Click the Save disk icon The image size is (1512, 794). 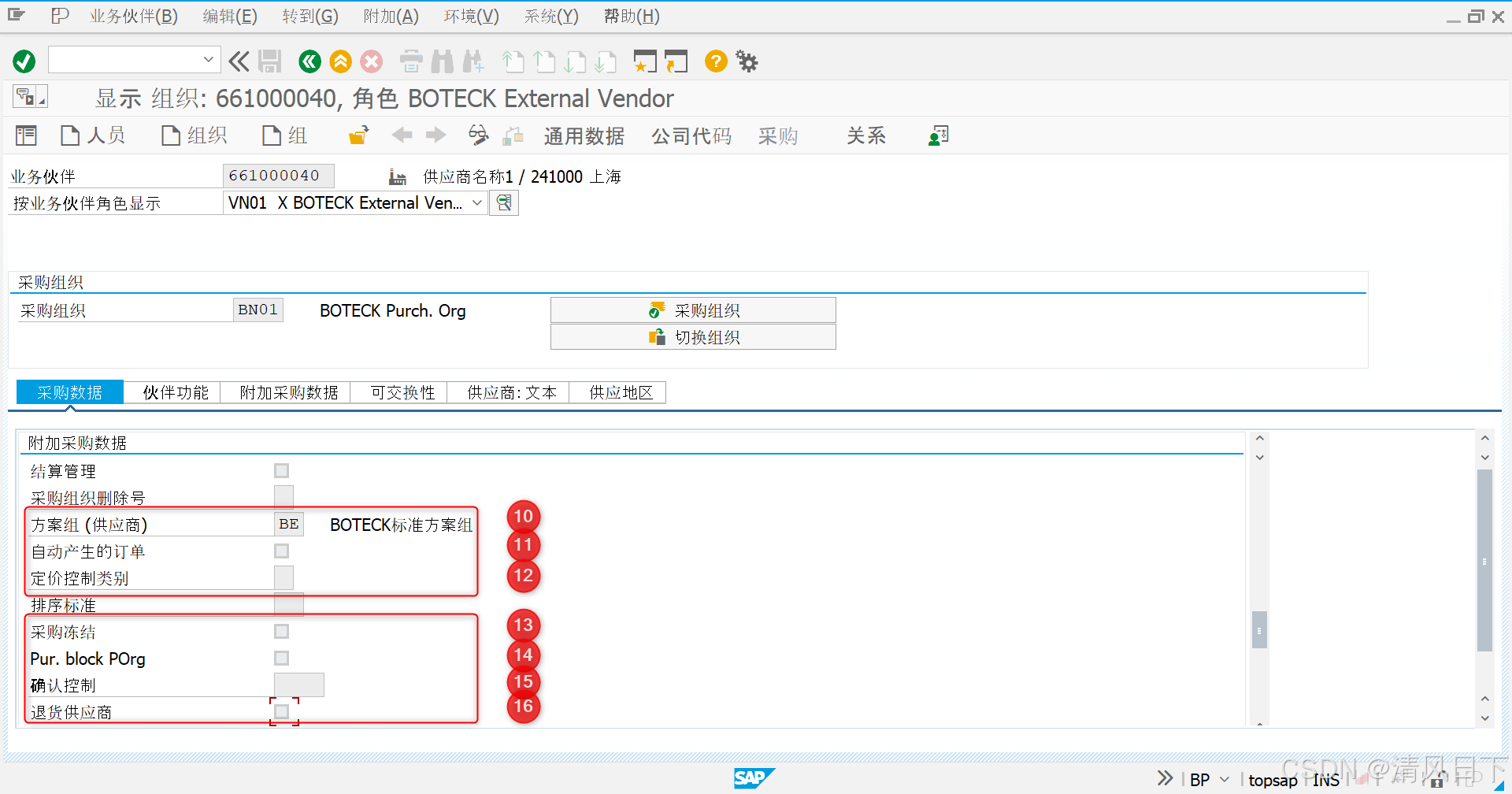pos(270,61)
